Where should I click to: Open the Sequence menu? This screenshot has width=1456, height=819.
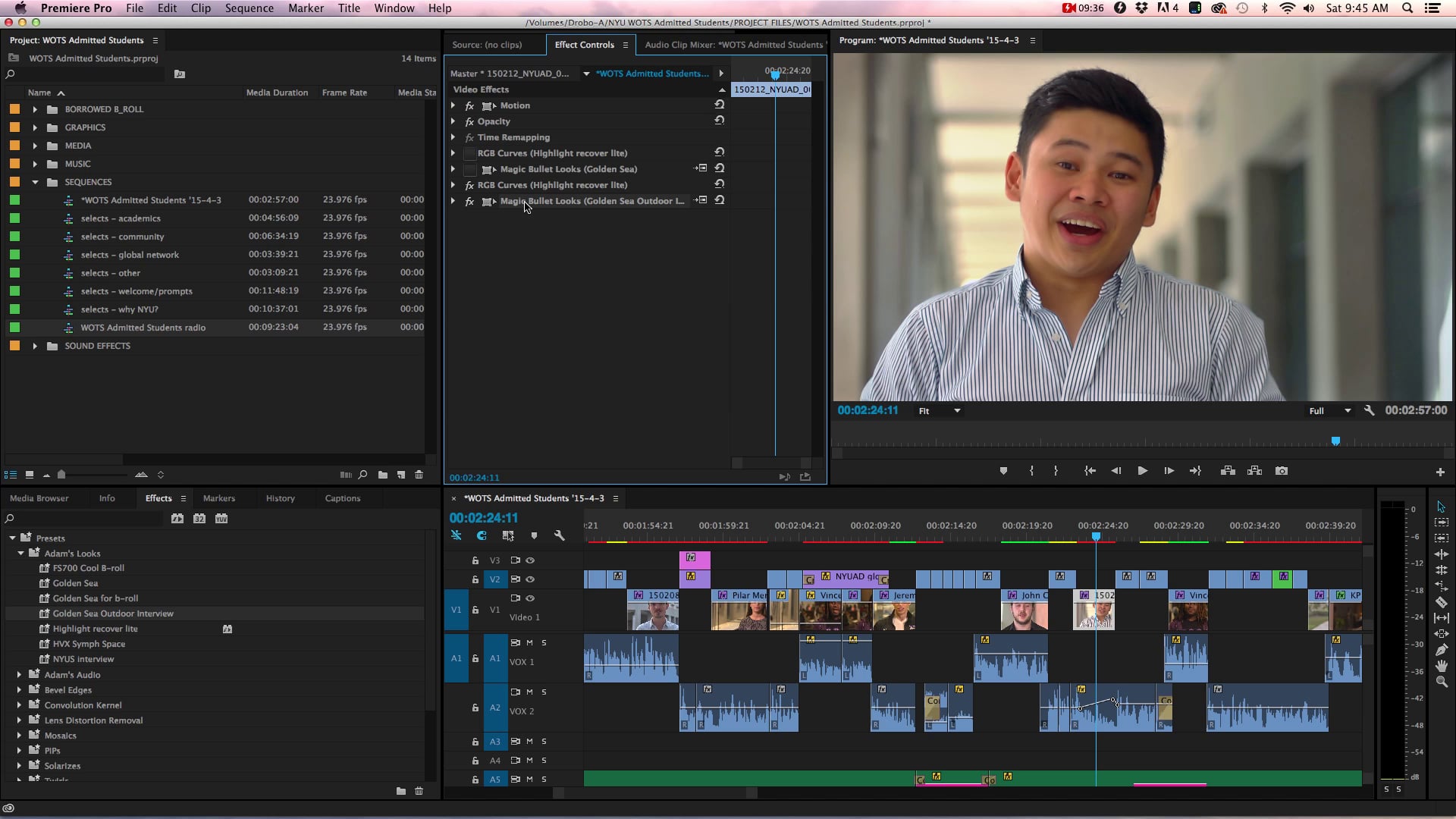(x=249, y=8)
